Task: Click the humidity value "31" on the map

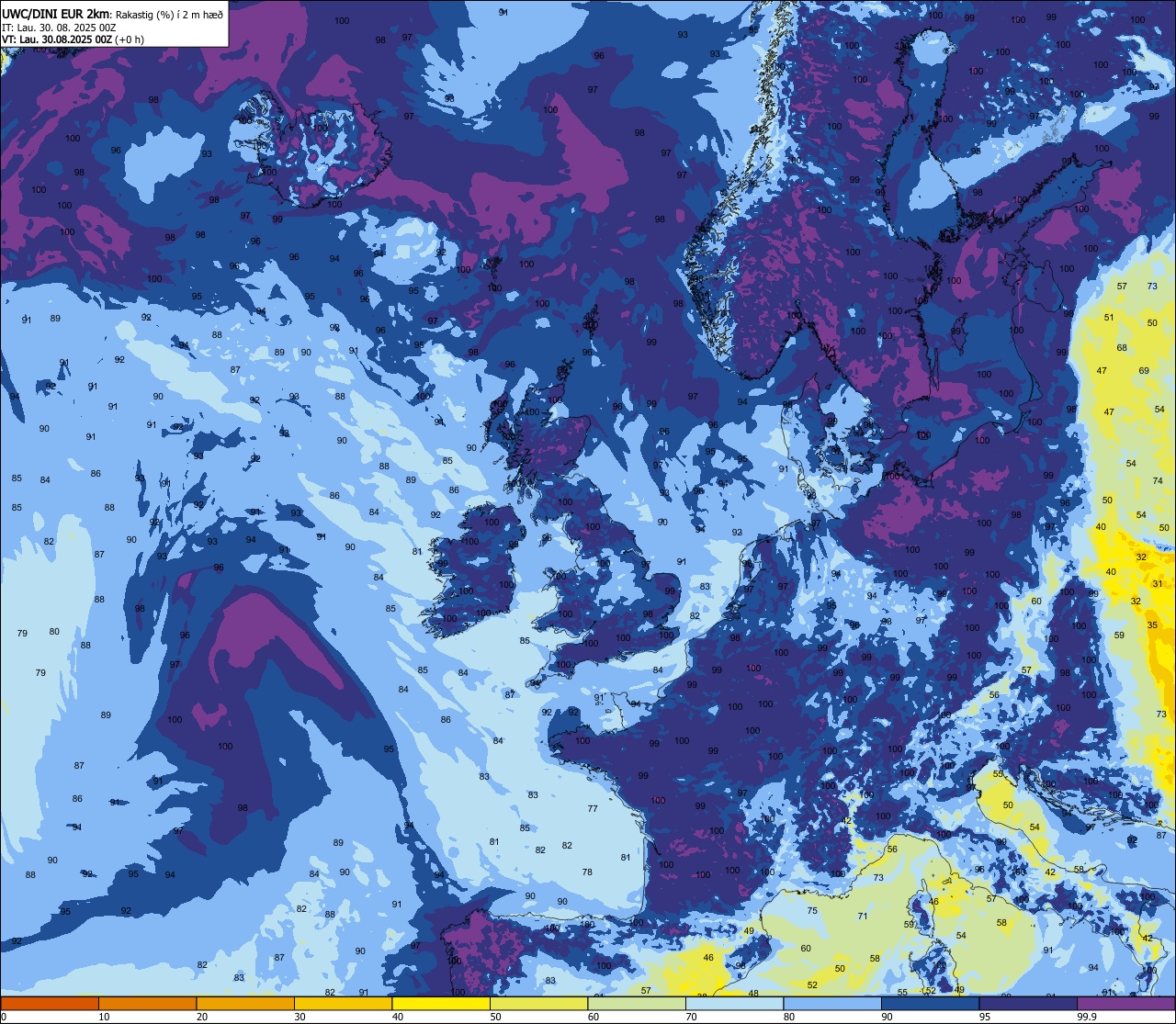Action: coord(1158,583)
